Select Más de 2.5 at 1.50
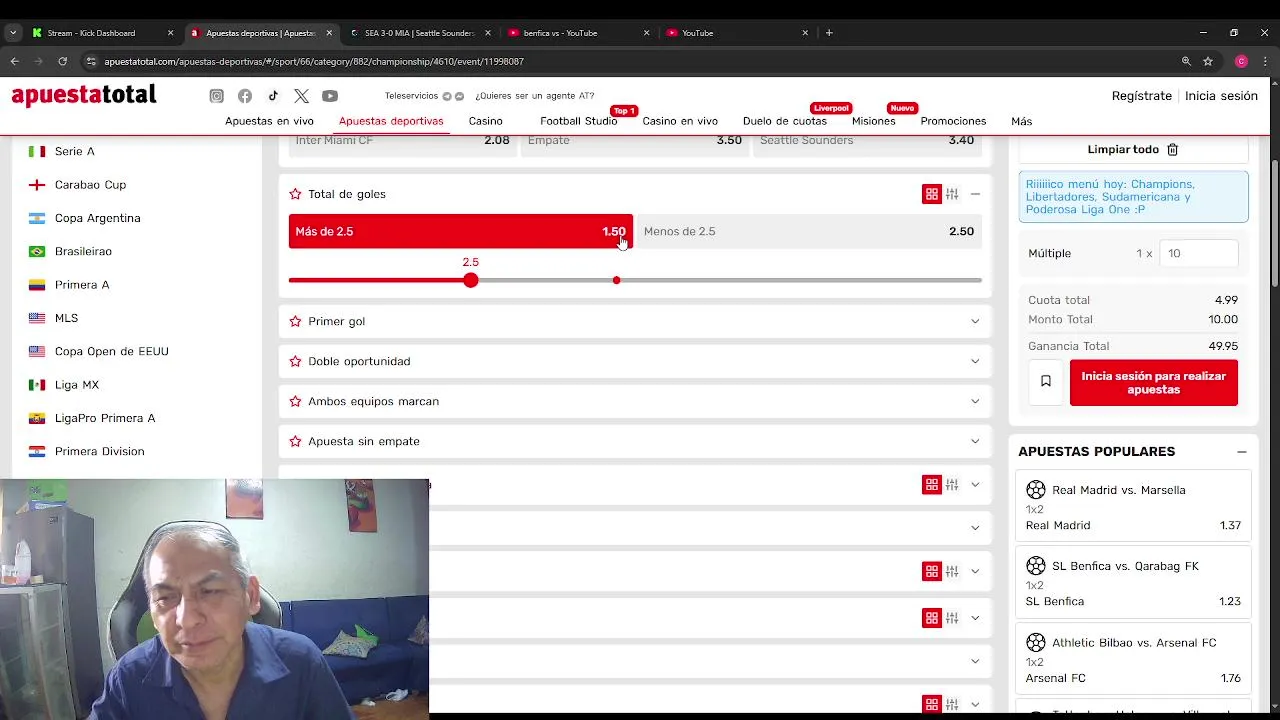The image size is (1280, 720). [x=460, y=231]
